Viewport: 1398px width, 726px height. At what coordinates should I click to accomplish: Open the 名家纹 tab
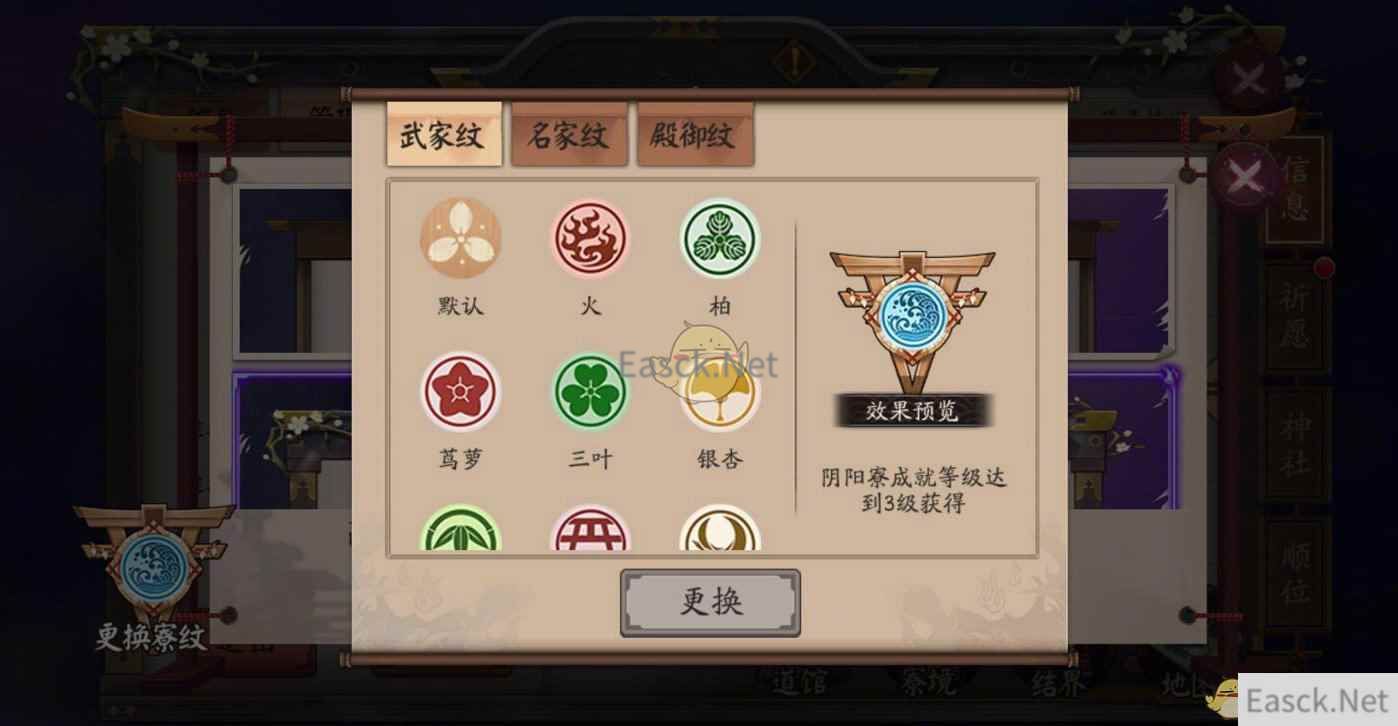tap(569, 134)
